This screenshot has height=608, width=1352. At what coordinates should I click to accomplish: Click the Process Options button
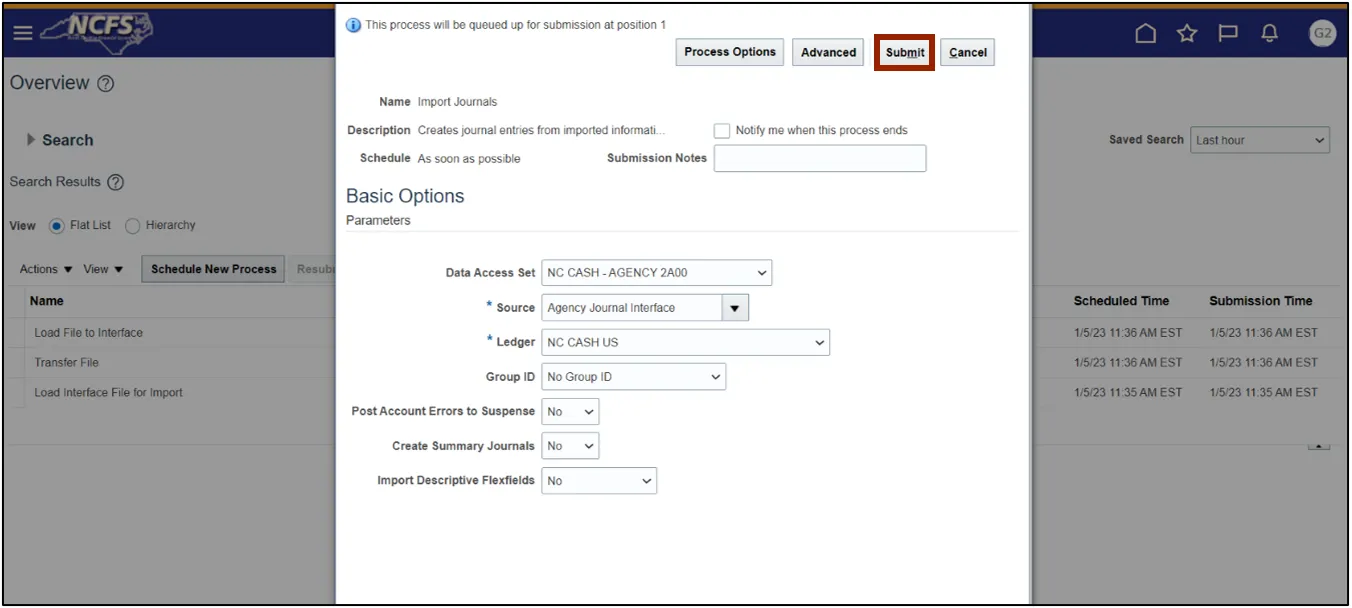coord(730,53)
